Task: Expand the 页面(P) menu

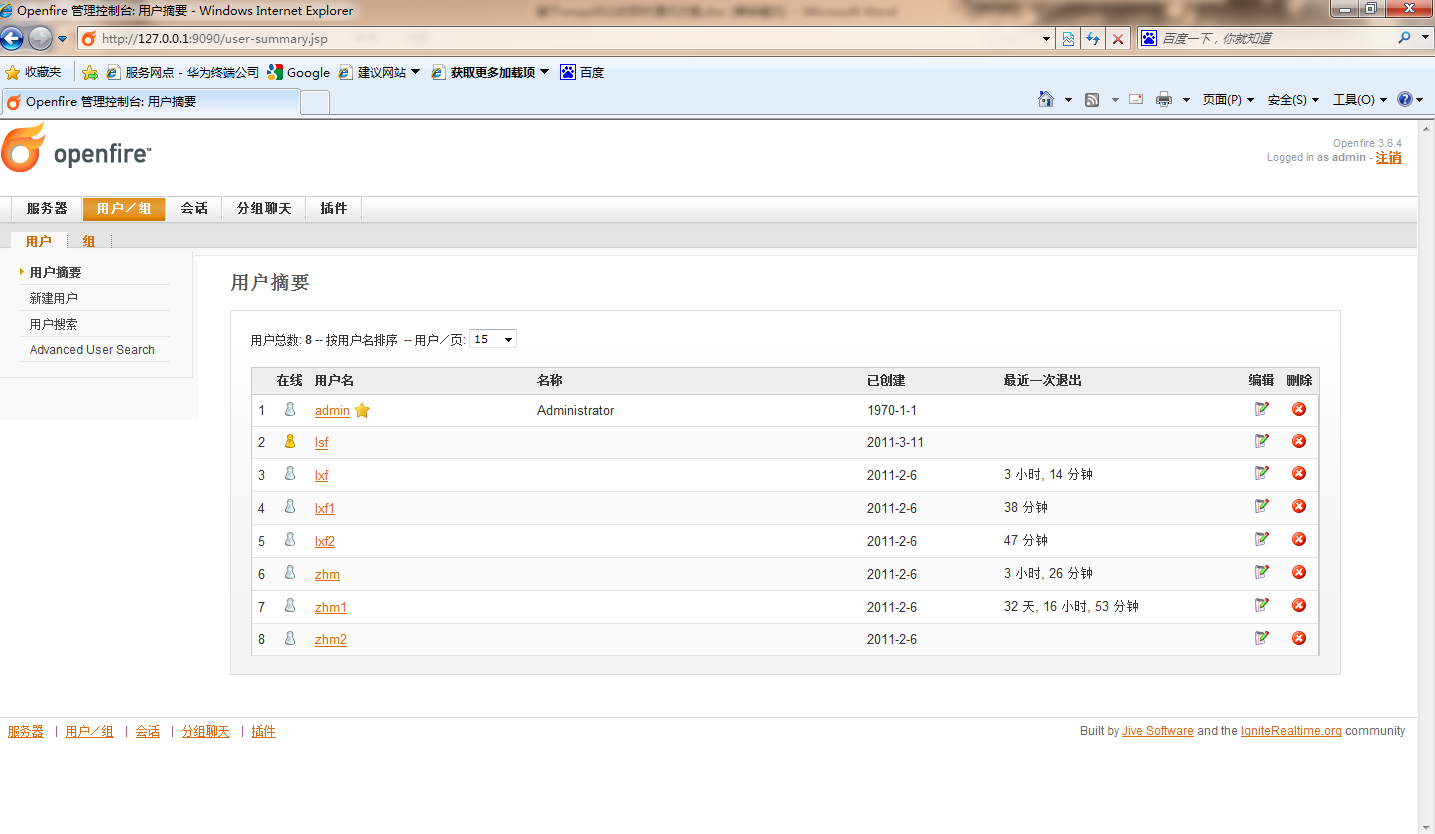Action: 1227,100
